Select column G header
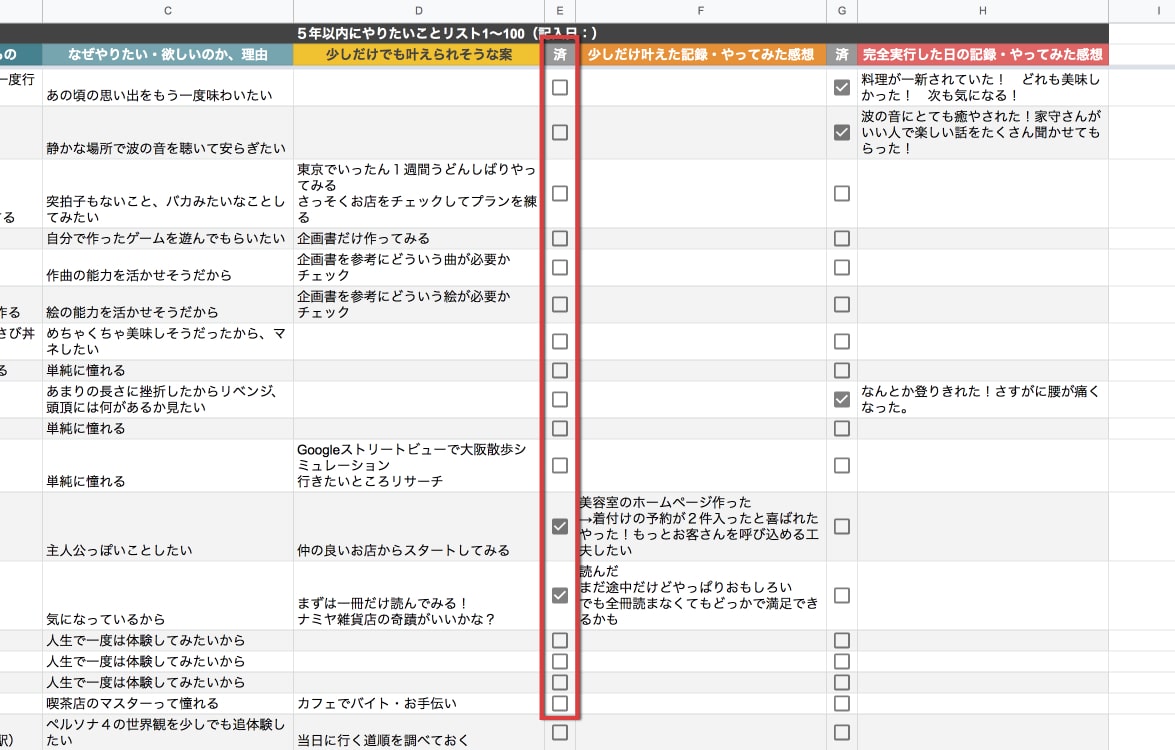 842,10
